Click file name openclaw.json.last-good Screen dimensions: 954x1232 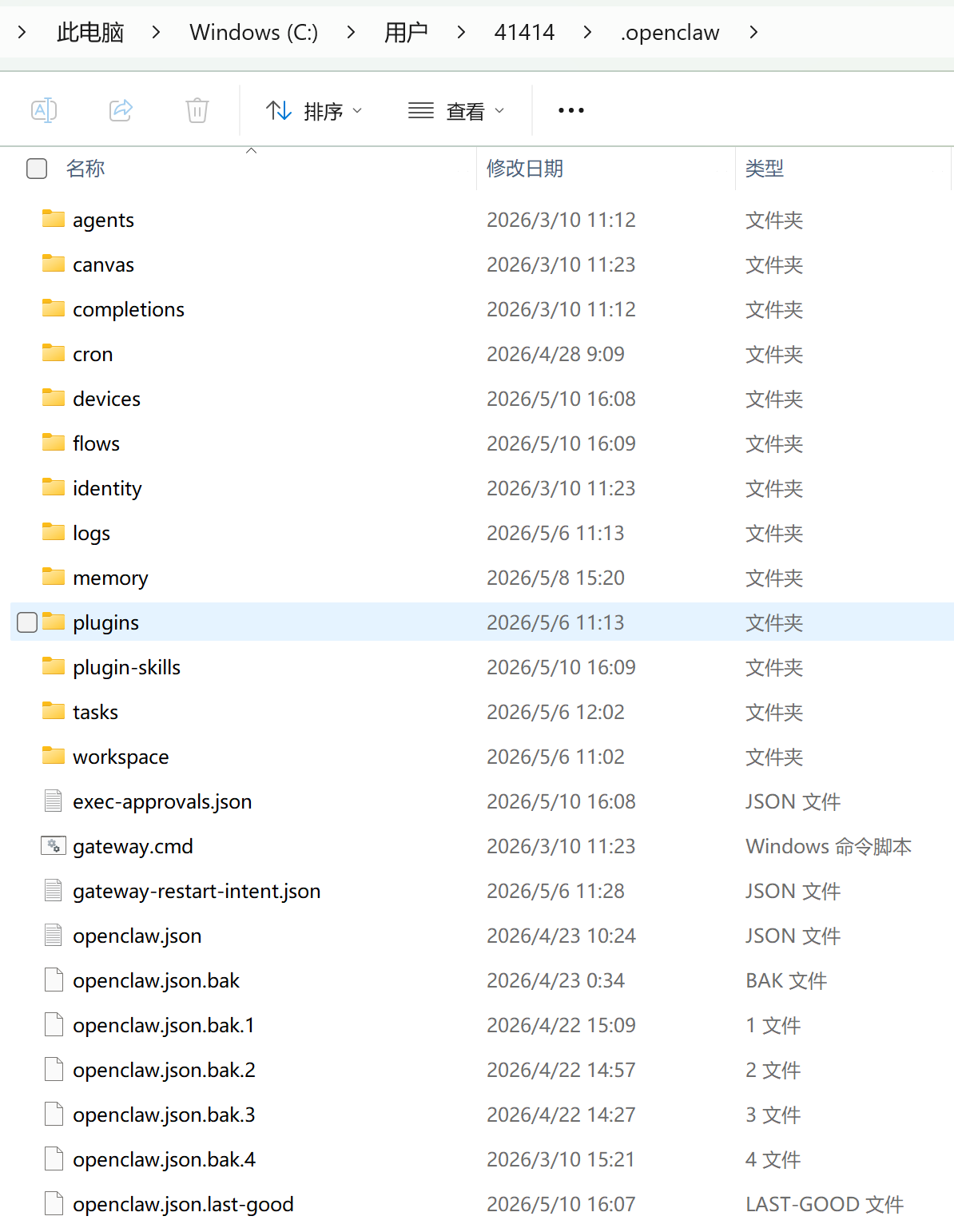tap(183, 1204)
